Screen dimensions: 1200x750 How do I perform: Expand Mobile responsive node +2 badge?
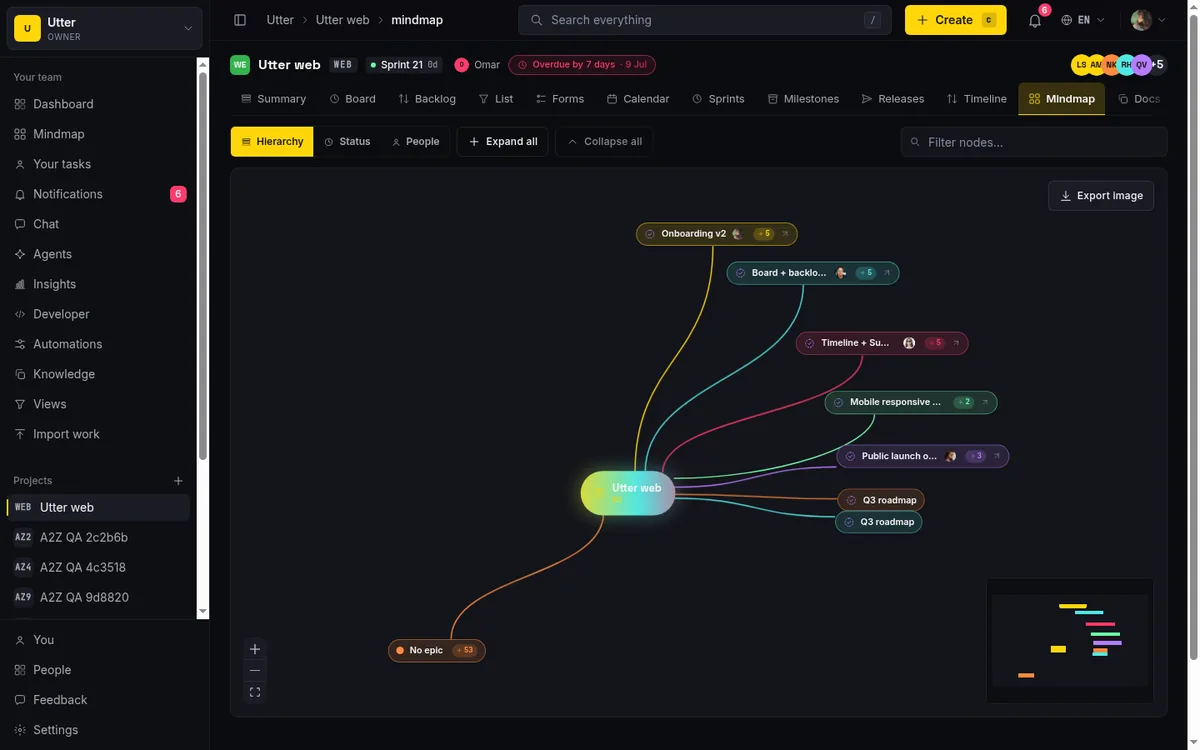[x=963, y=402]
